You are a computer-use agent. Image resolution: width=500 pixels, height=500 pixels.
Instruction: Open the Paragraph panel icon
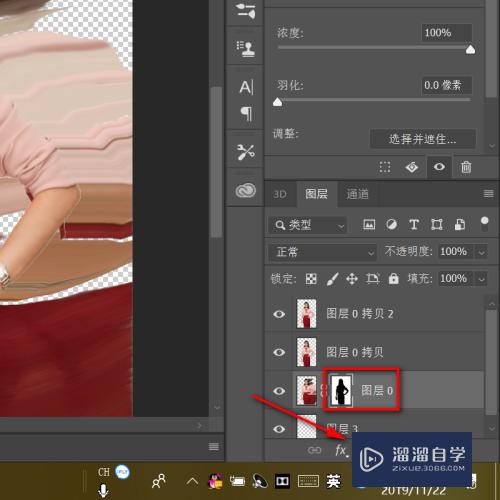[x=246, y=114]
